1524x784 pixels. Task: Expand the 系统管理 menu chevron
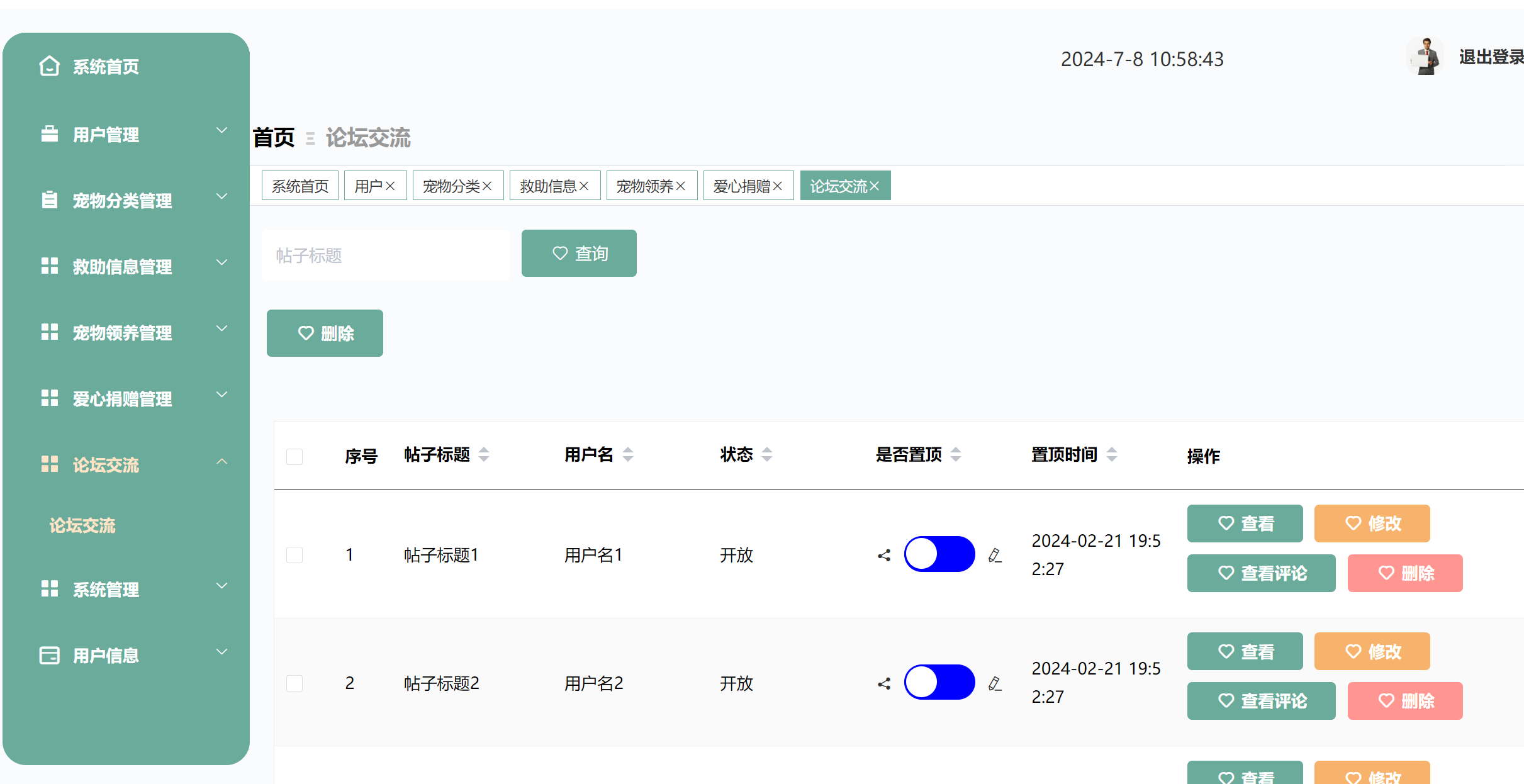pyautogui.click(x=221, y=586)
